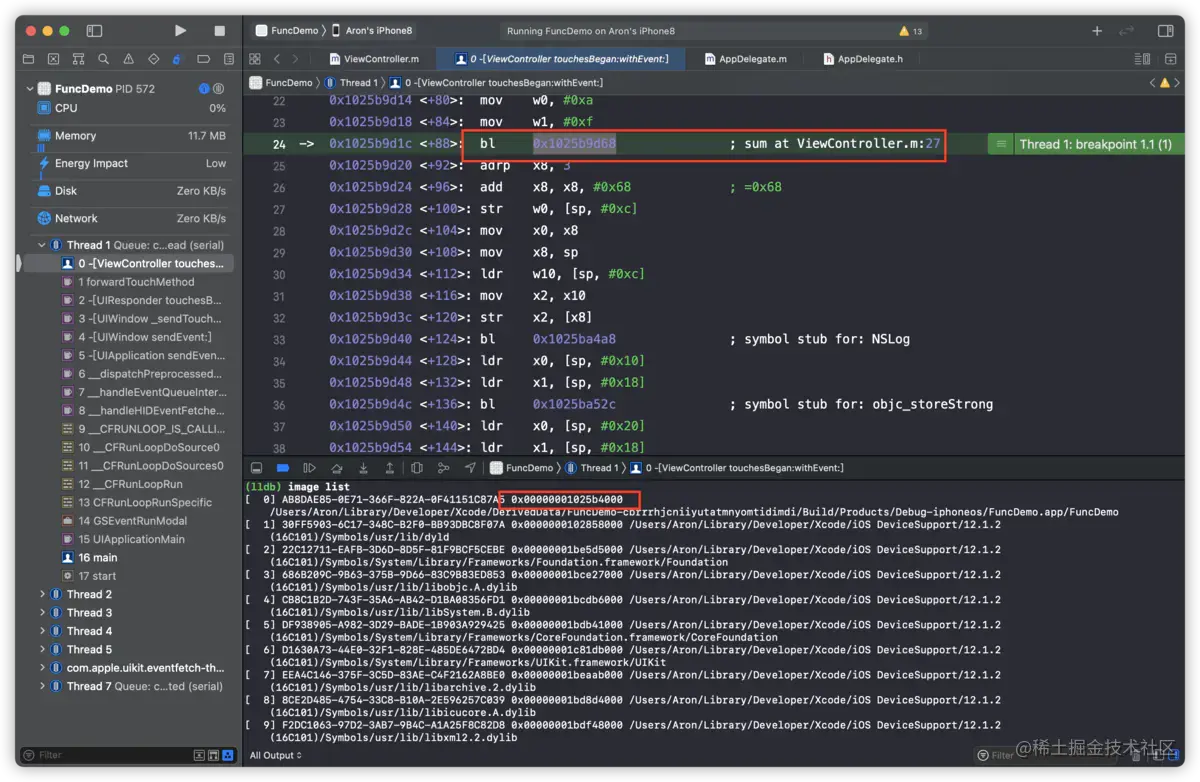Open the Aron's iPhone8 device selector

point(372,31)
